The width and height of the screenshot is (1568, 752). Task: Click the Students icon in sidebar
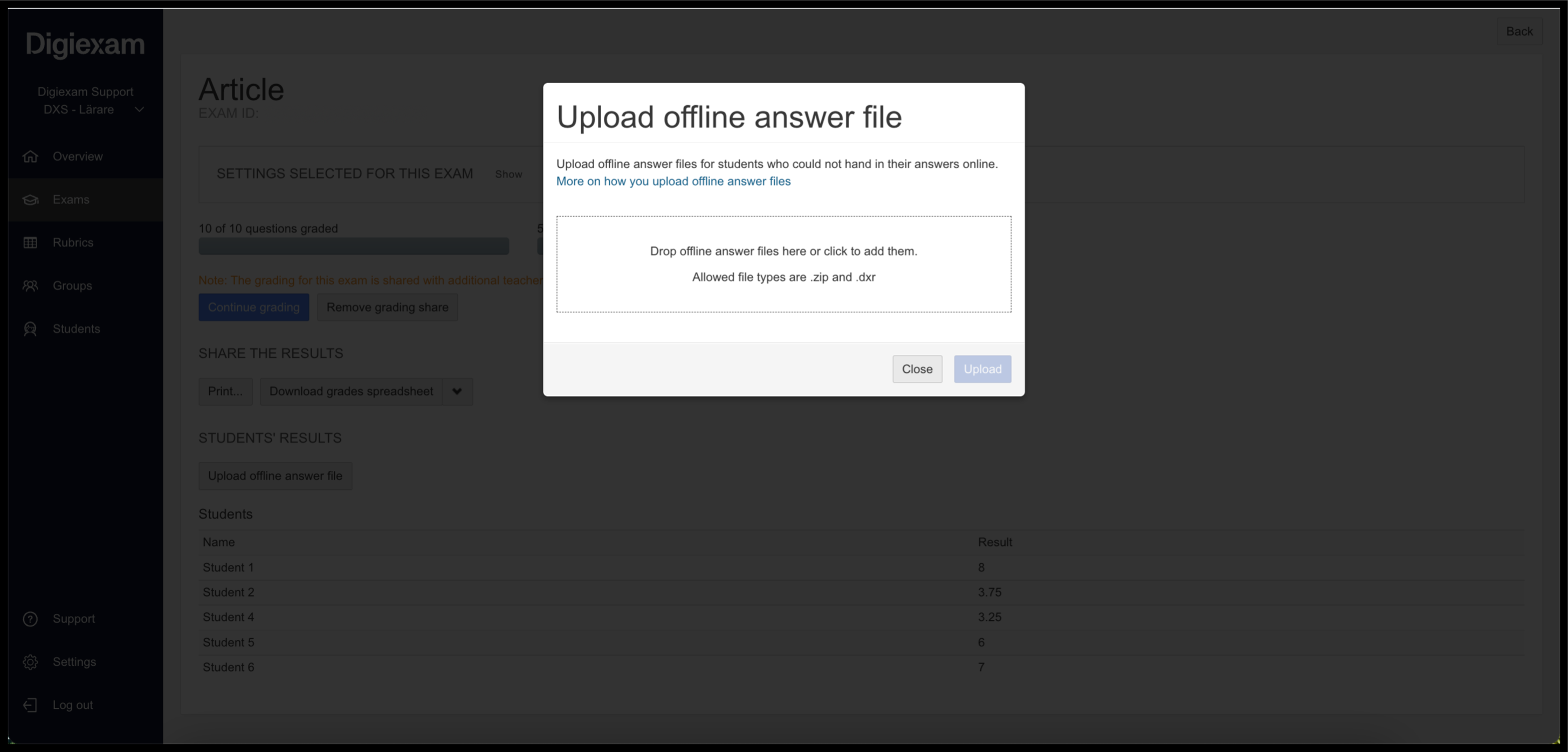point(30,329)
